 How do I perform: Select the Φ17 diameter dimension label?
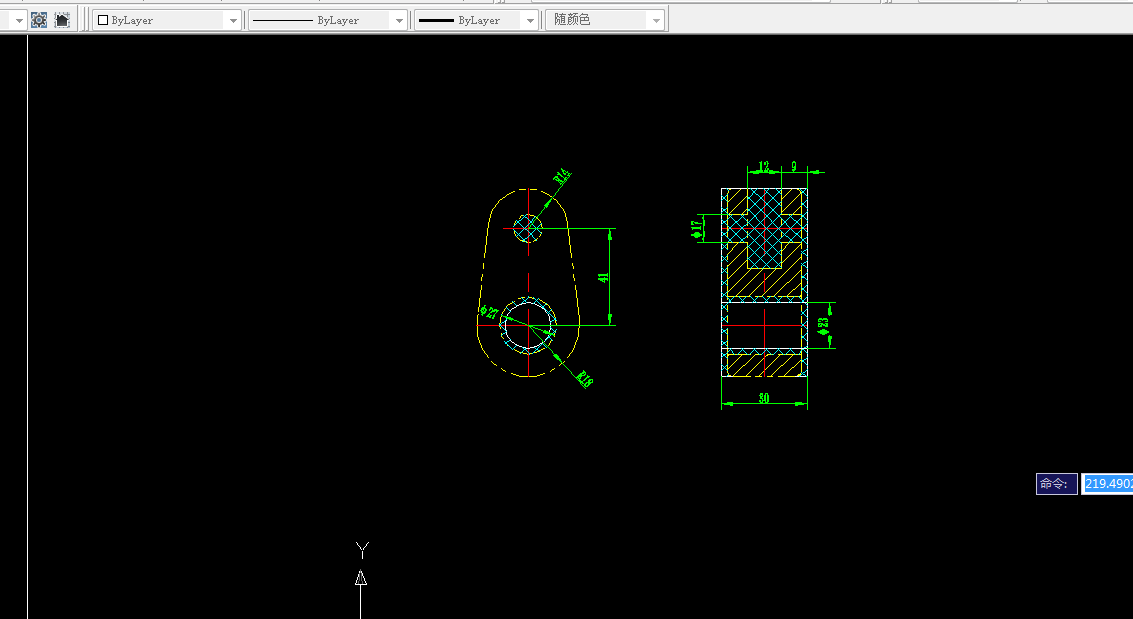[x=696, y=230]
